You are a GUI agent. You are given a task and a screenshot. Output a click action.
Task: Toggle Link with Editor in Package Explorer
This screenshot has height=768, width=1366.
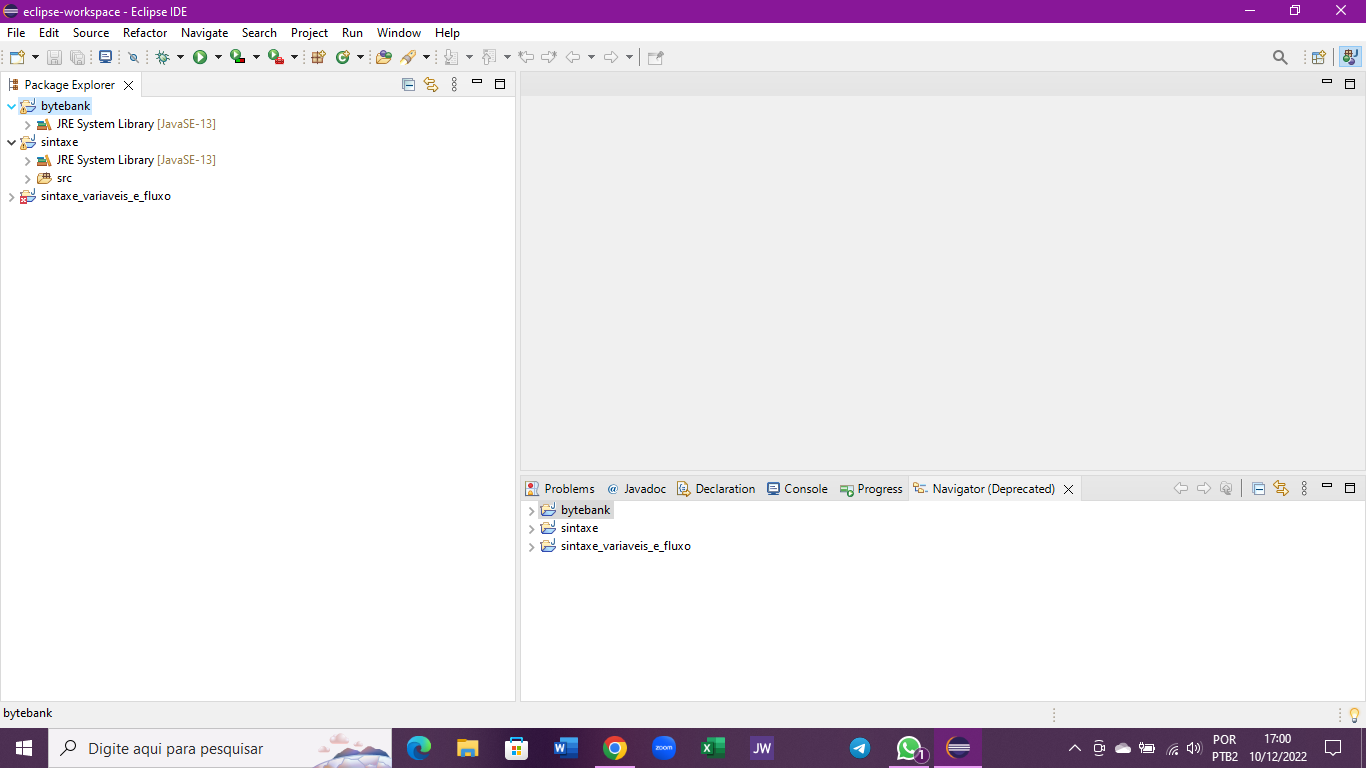431,85
